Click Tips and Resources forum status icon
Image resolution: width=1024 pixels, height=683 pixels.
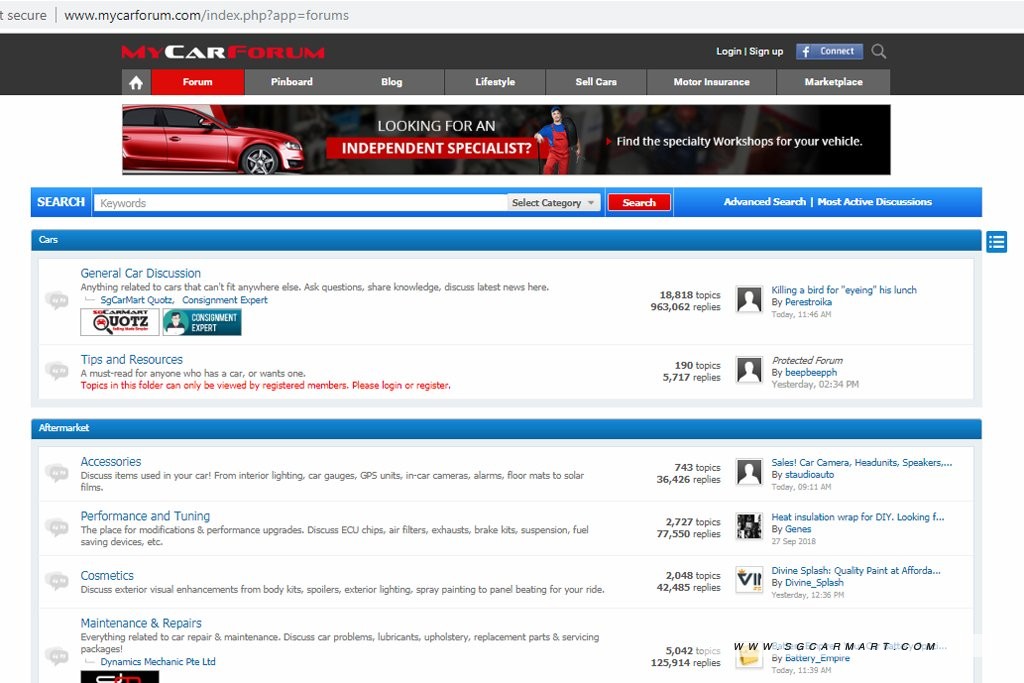(x=57, y=370)
